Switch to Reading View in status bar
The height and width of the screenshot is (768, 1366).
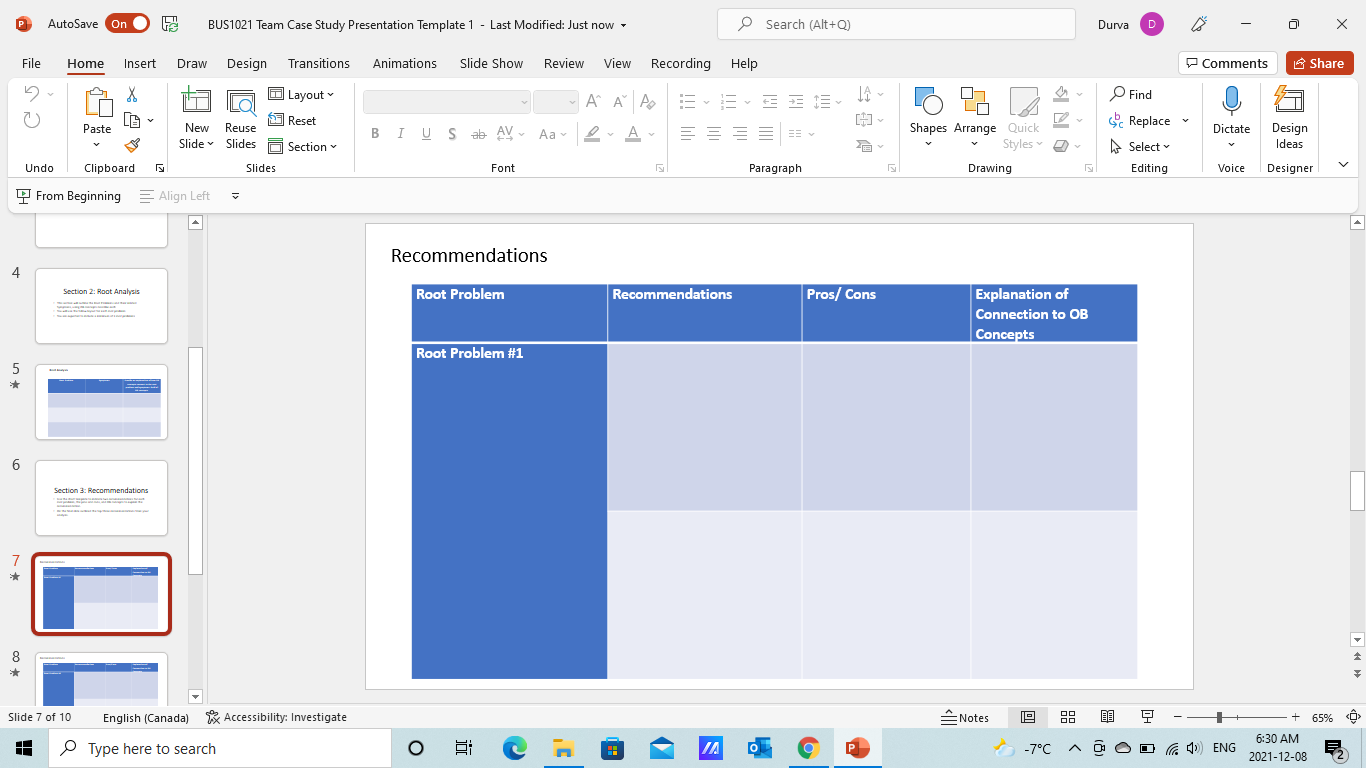click(1107, 717)
